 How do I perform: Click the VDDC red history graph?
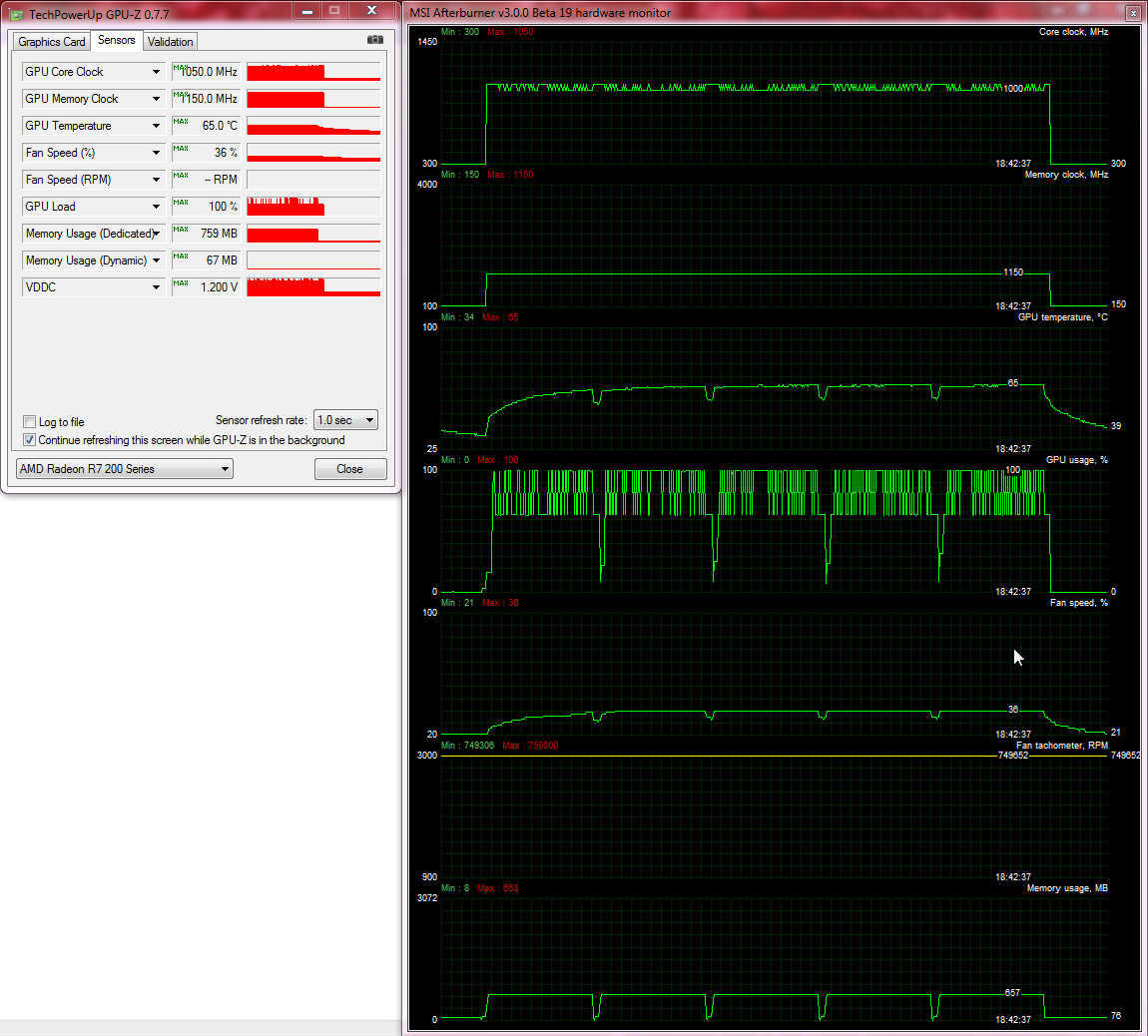(x=313, y=287)
